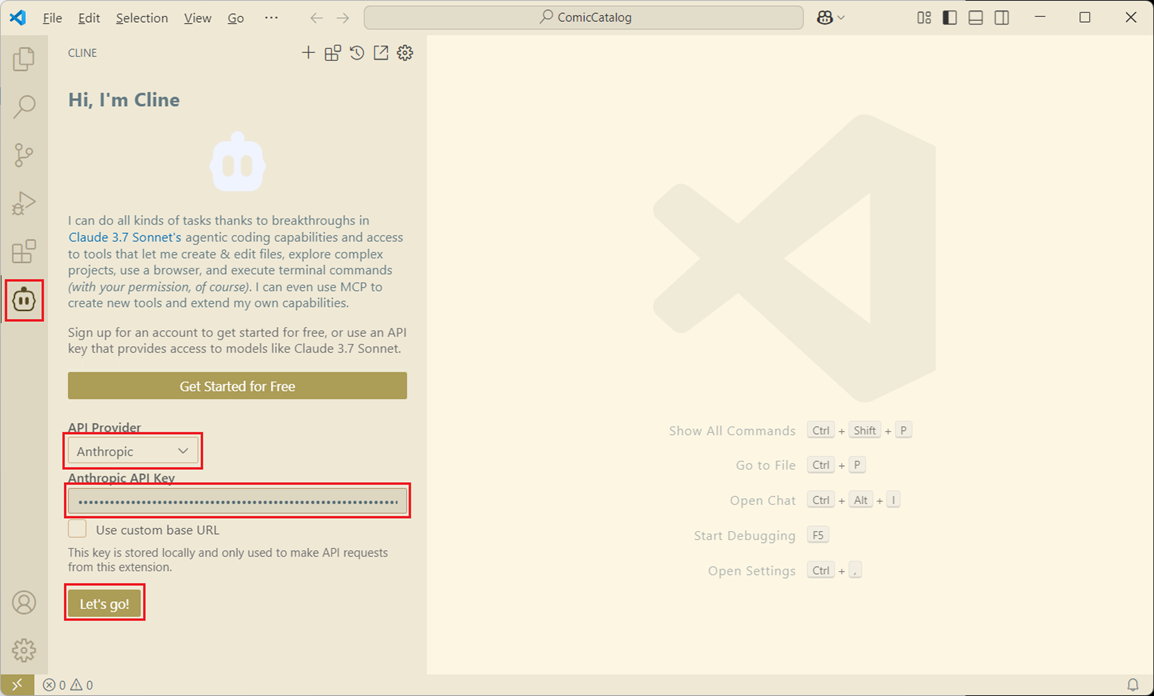
Task: Click the Get Started for Free button
Action: point(237,386)
